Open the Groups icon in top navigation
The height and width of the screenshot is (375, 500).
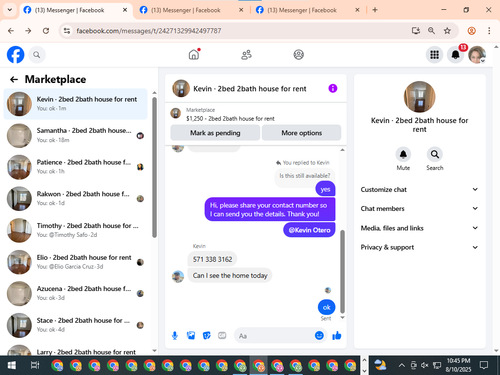[x=299, y=55]
